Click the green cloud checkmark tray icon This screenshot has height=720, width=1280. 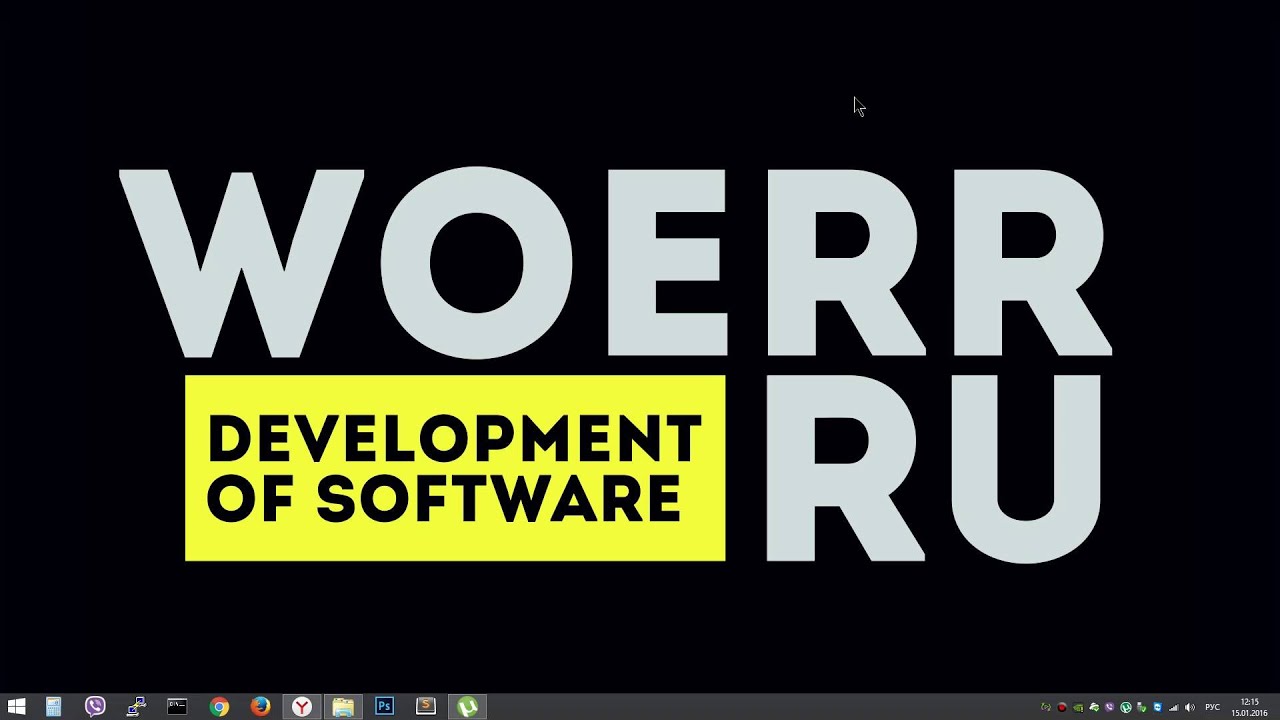tap(1094, 708)
